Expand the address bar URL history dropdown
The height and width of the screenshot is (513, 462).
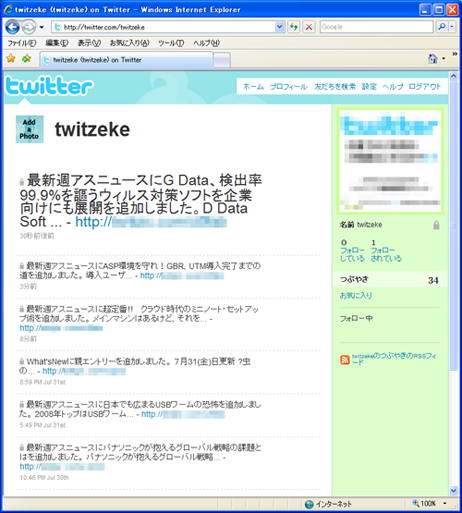(x=280, y=27)
